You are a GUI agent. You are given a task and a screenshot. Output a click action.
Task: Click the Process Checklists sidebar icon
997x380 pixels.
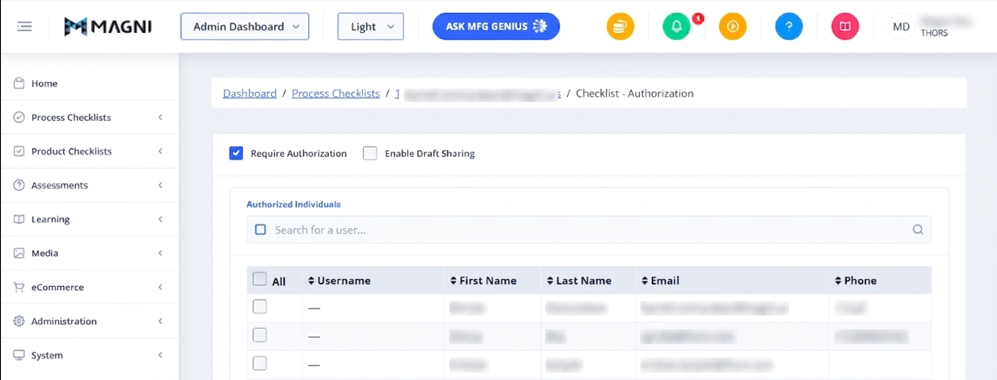tap(19, 118)
